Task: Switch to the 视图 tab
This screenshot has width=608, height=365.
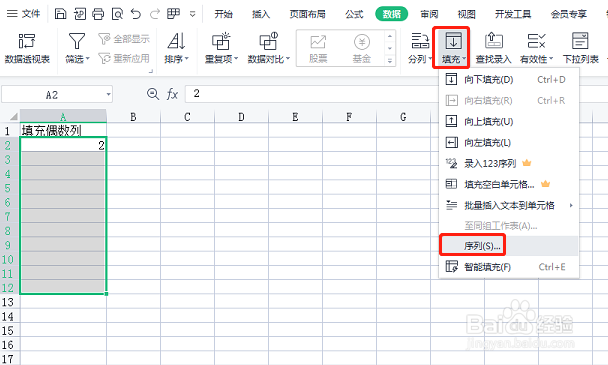Action: point(466,14)
